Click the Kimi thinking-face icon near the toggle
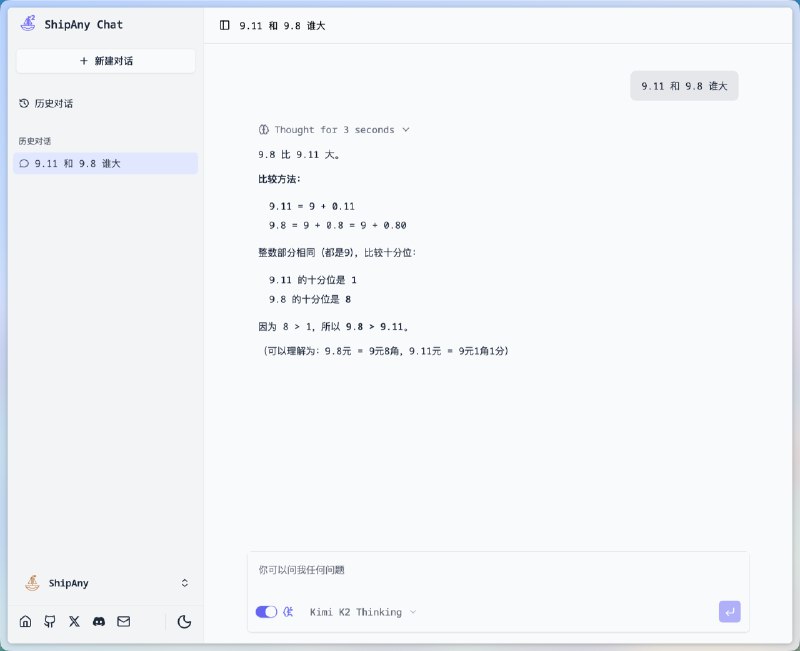The height and width of the screenshot is (651, 800). [287, 612]
